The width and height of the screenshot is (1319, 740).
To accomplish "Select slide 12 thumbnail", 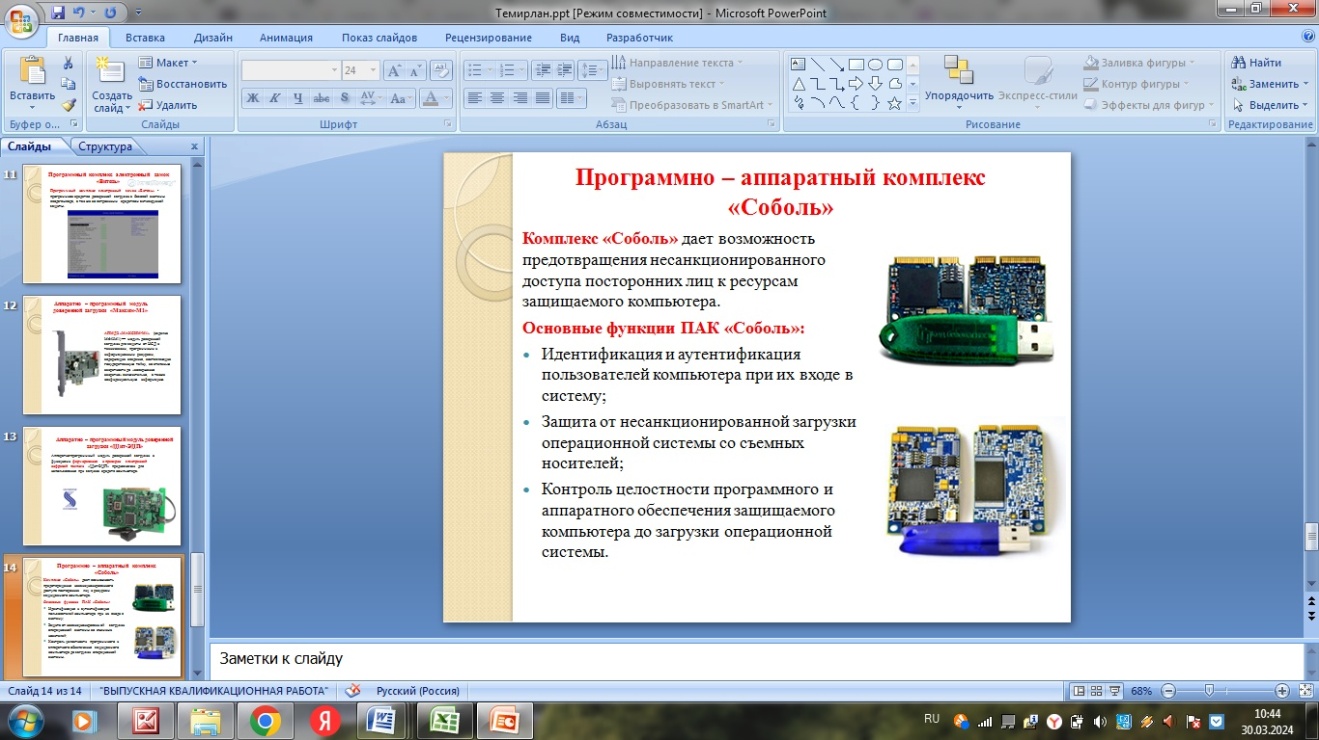I will point(102,355).
